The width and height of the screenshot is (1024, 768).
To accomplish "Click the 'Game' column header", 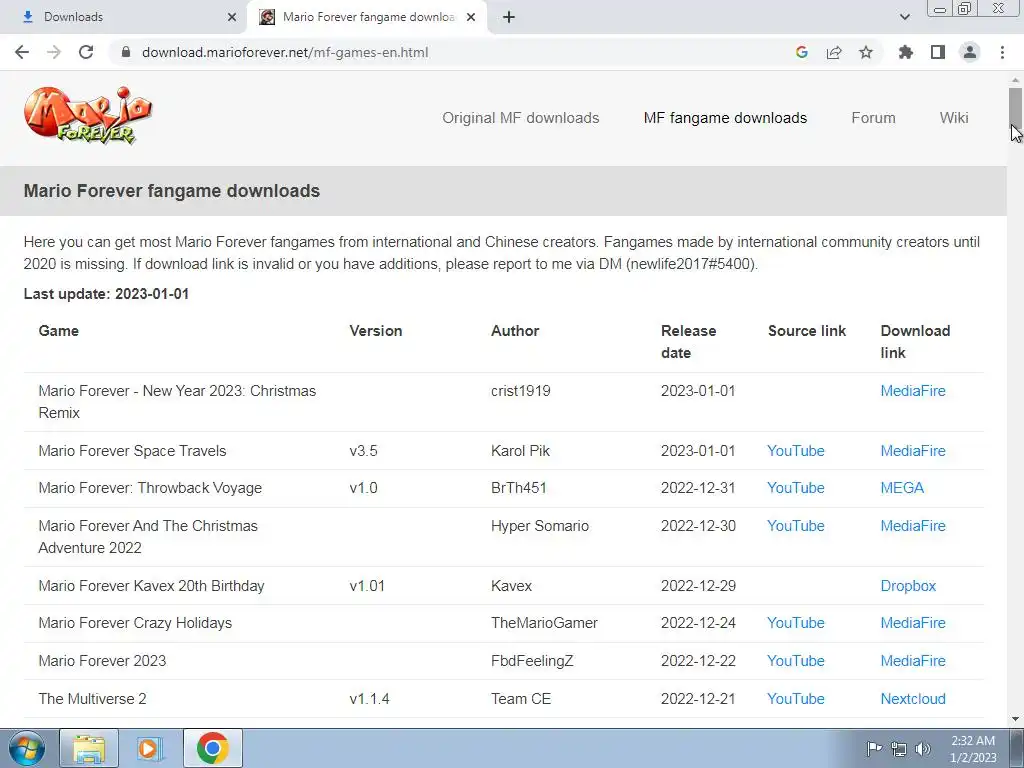I will tap(59, 330).
